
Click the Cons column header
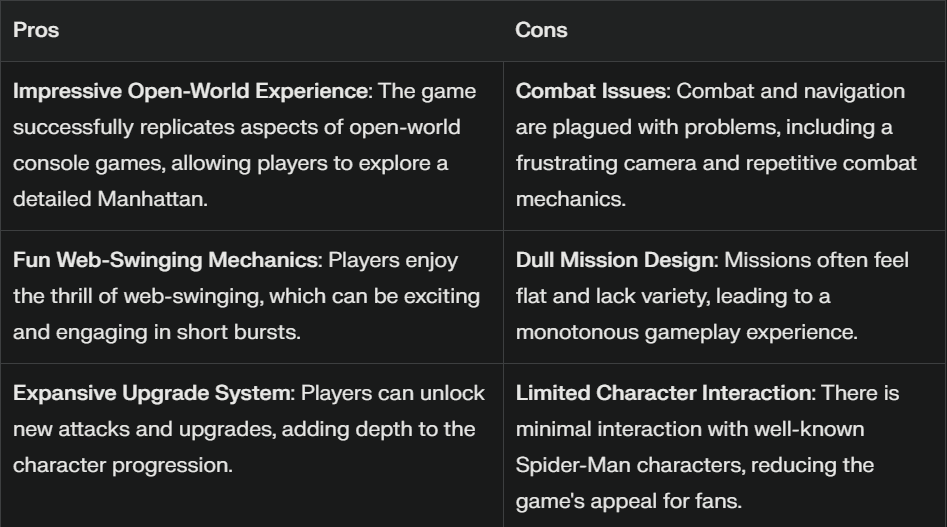pos(541,30)
